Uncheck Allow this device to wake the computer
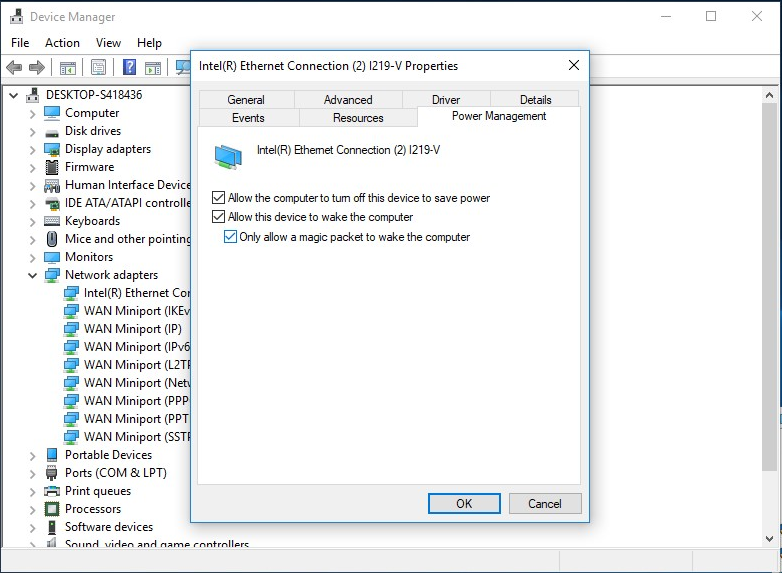 click(218, 217)
